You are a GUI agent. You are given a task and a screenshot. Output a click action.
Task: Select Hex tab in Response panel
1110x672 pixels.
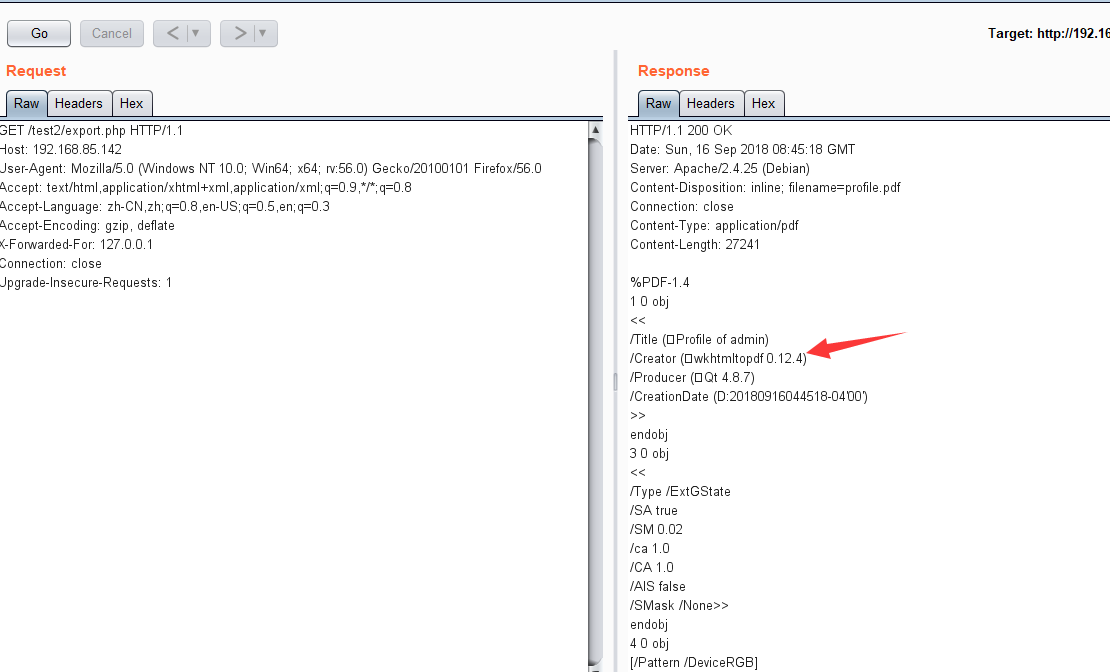pos(763,103)
